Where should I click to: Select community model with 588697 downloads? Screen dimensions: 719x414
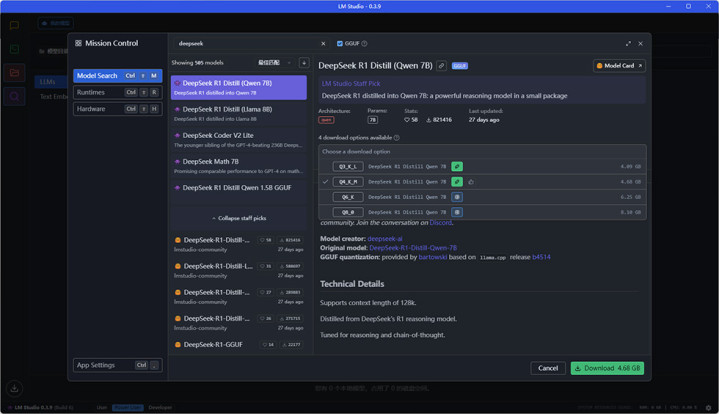point(239,270)
